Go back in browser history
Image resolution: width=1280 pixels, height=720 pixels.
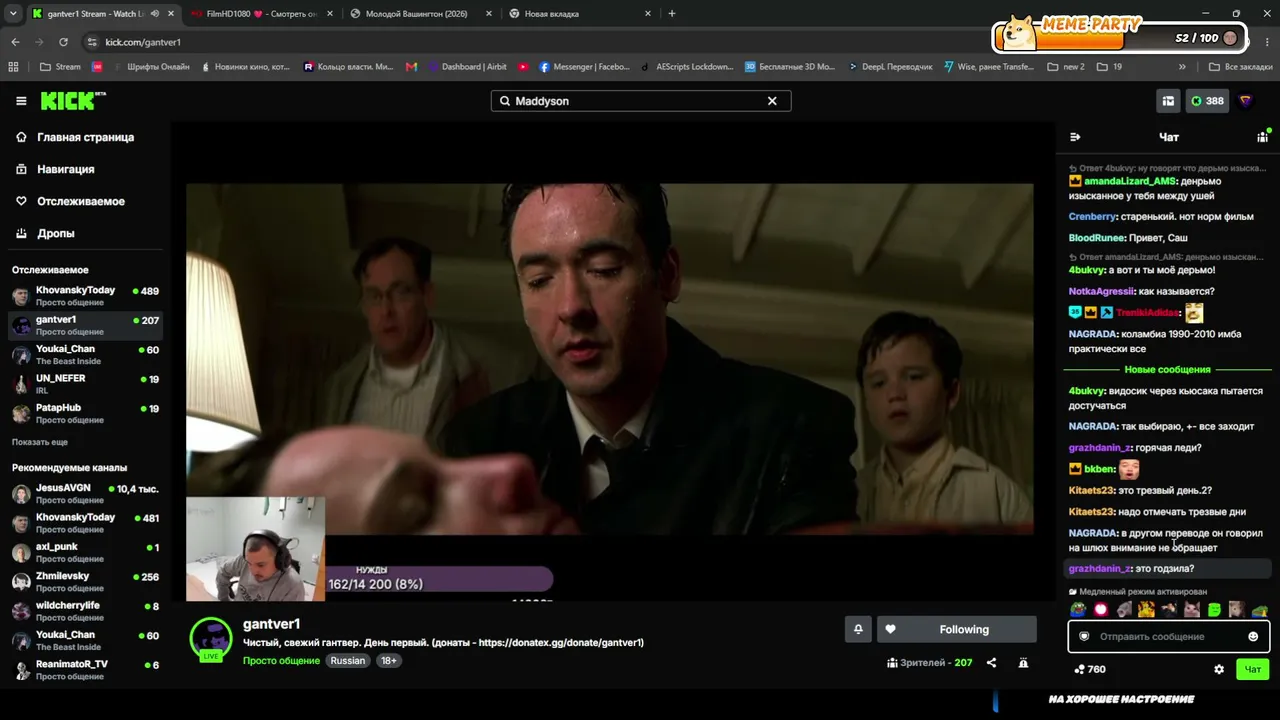15,42
